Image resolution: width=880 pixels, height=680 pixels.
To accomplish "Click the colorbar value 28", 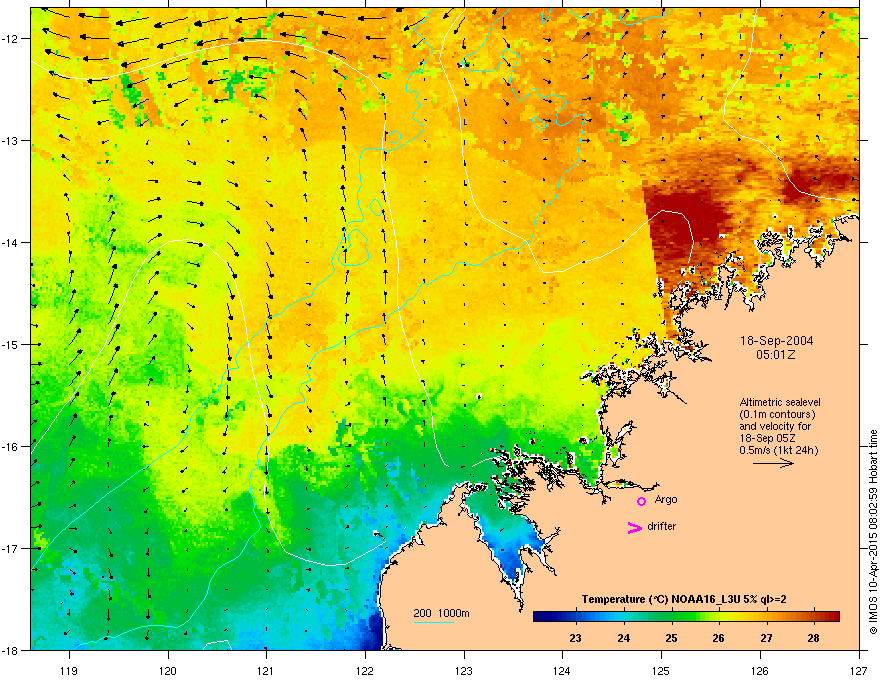I will 813,638.
